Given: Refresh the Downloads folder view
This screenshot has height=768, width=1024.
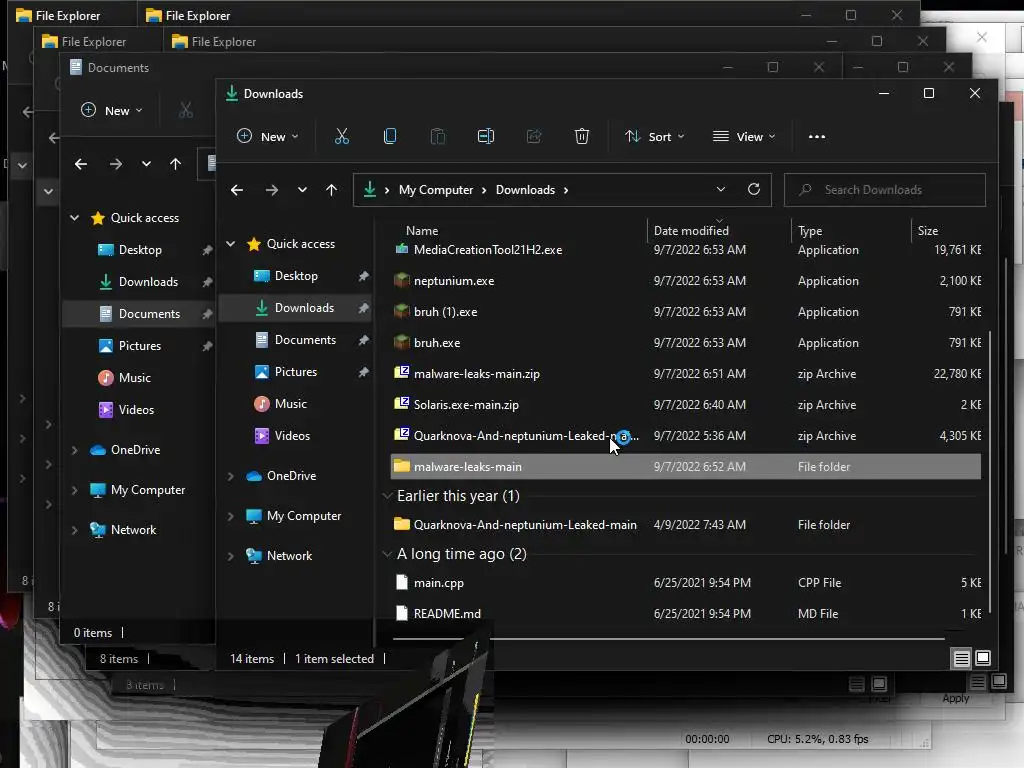Looking at the screenshot, I should click(x=754, y=189).
